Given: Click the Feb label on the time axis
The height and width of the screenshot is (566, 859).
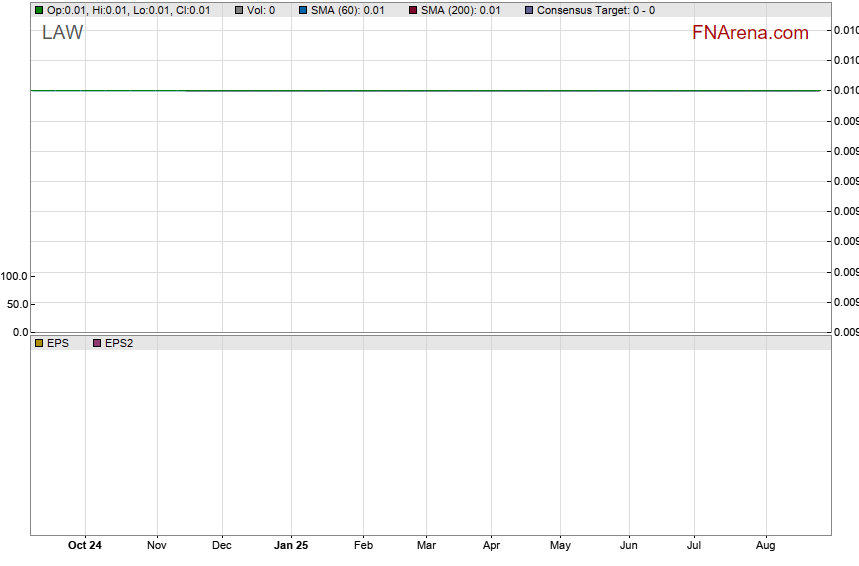Looking at the screenshot, I should coord(363,546).
